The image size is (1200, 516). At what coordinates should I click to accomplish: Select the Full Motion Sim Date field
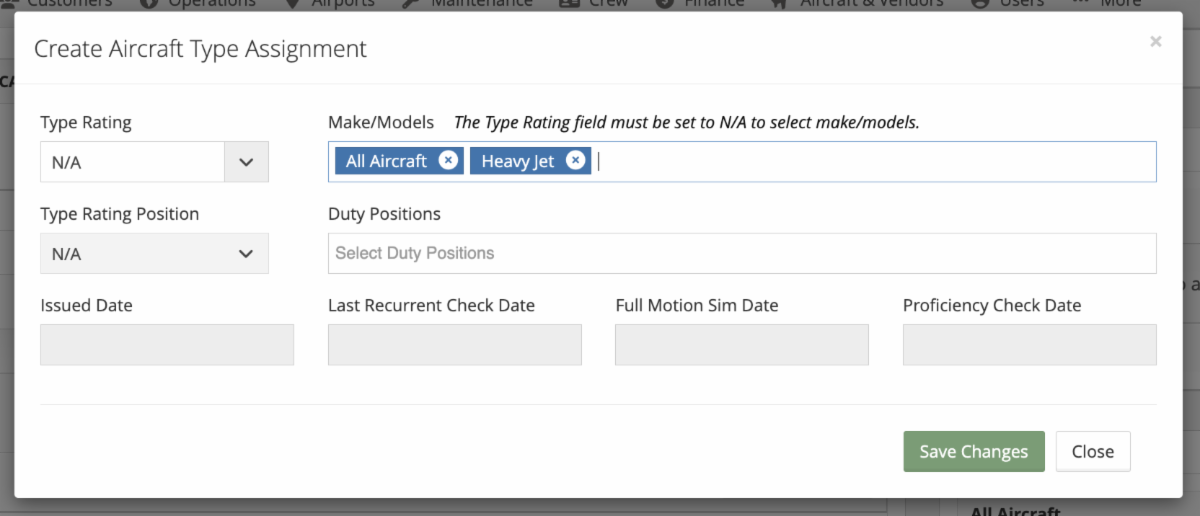coord(742,345)
